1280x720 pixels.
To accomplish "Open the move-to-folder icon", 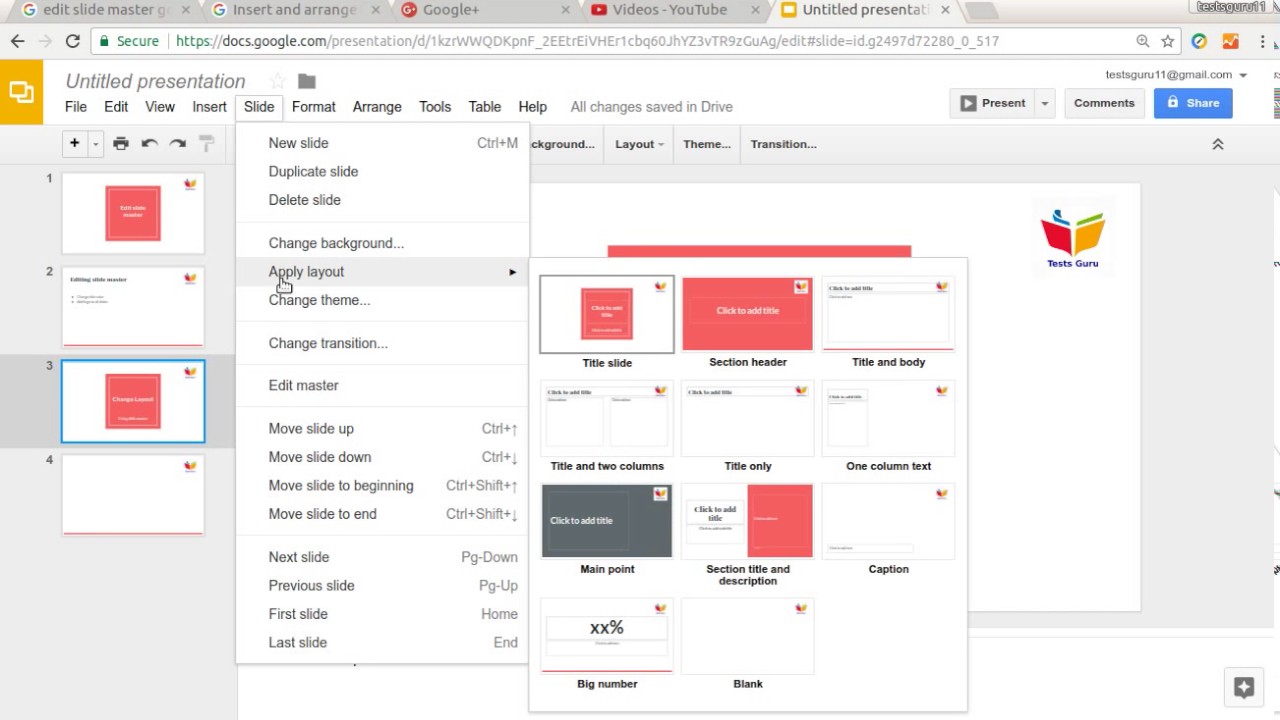I will coord(307,81).
